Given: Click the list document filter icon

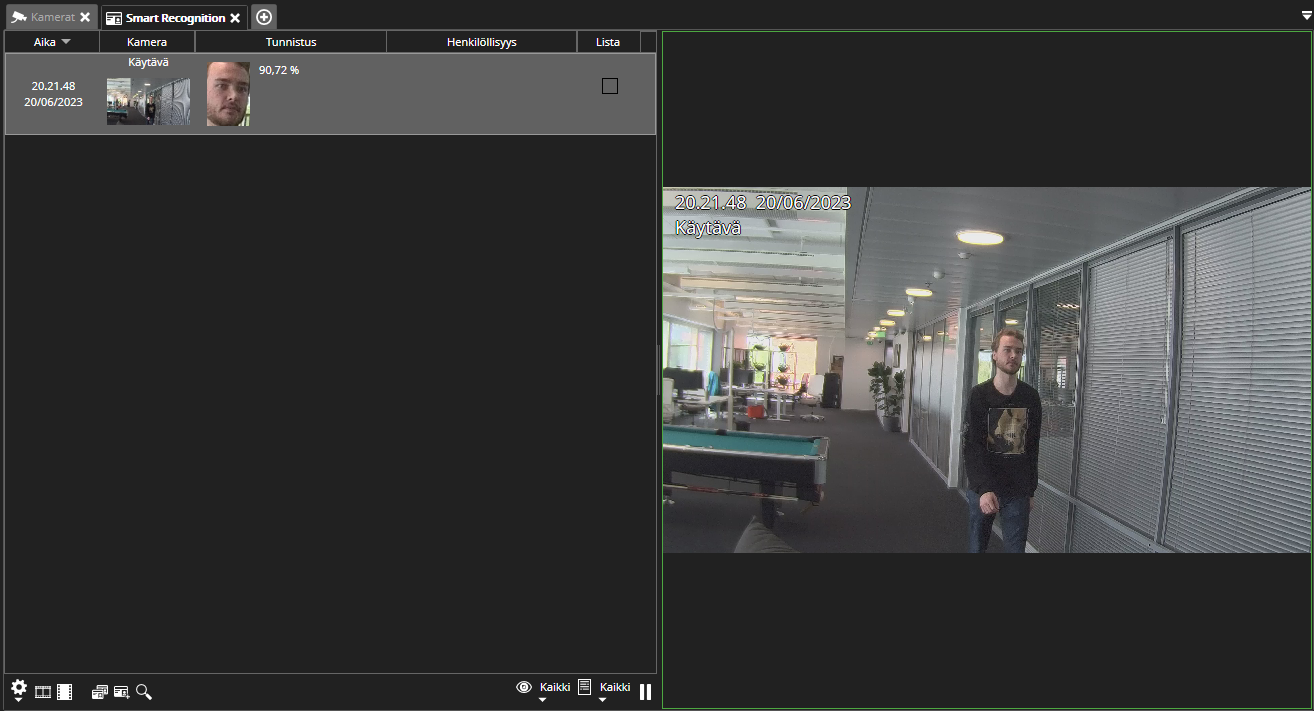Looking at the screenshot, I should pos(585,687).
